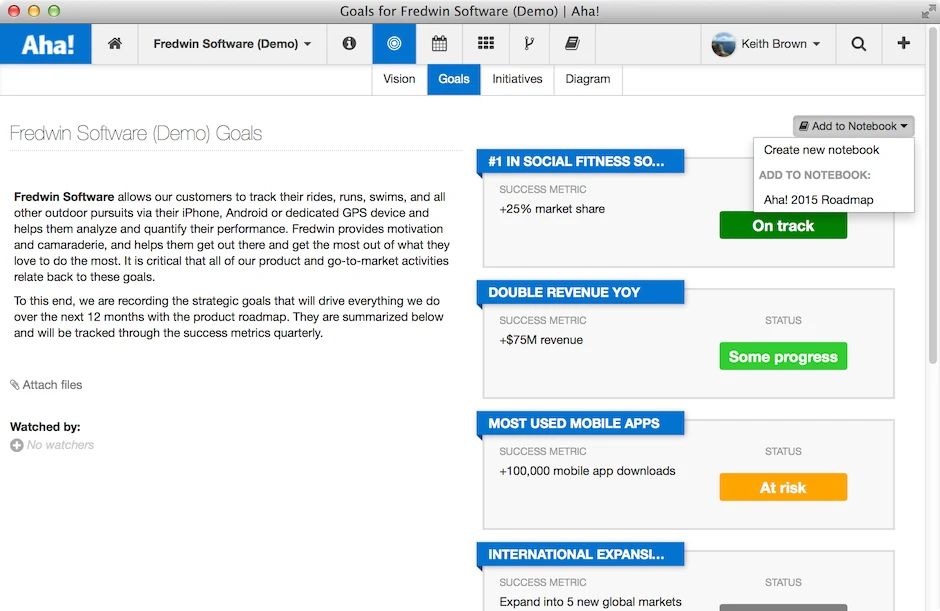This screenshot has height=611, width=940.
Task: Click the plus icon next to No watchers
Action: pyautogui.click(x=17, y=445)
